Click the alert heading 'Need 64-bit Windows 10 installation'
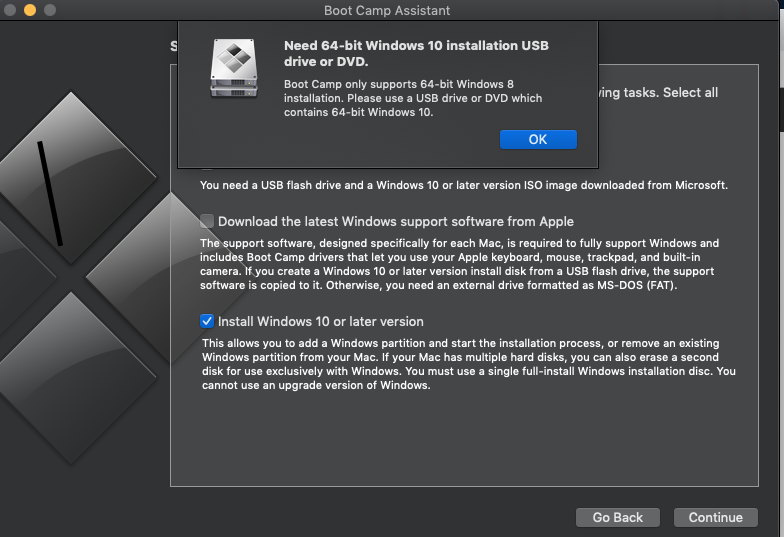 tap(416, 54)
